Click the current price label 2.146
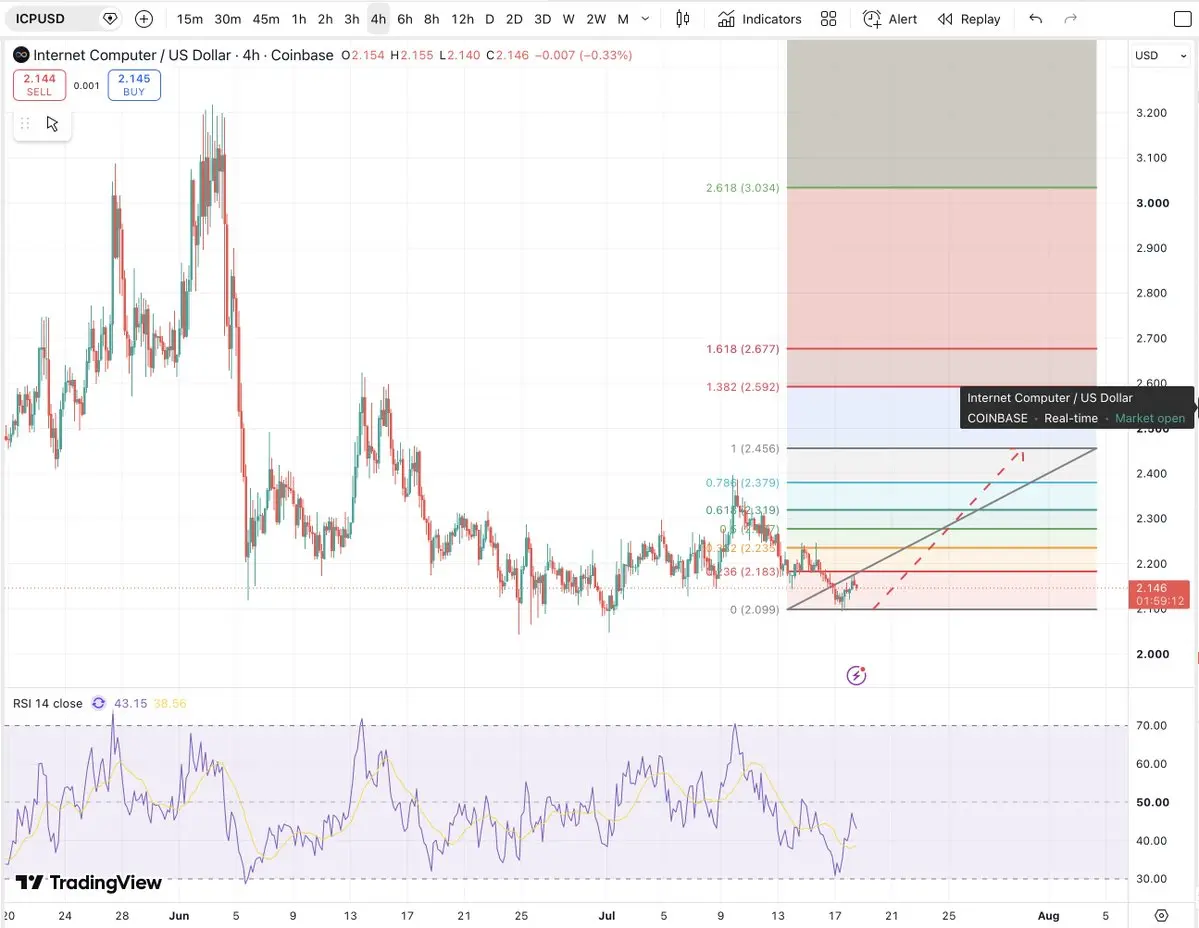This screenshot has height=928, width=1199. pos(1158,594)
